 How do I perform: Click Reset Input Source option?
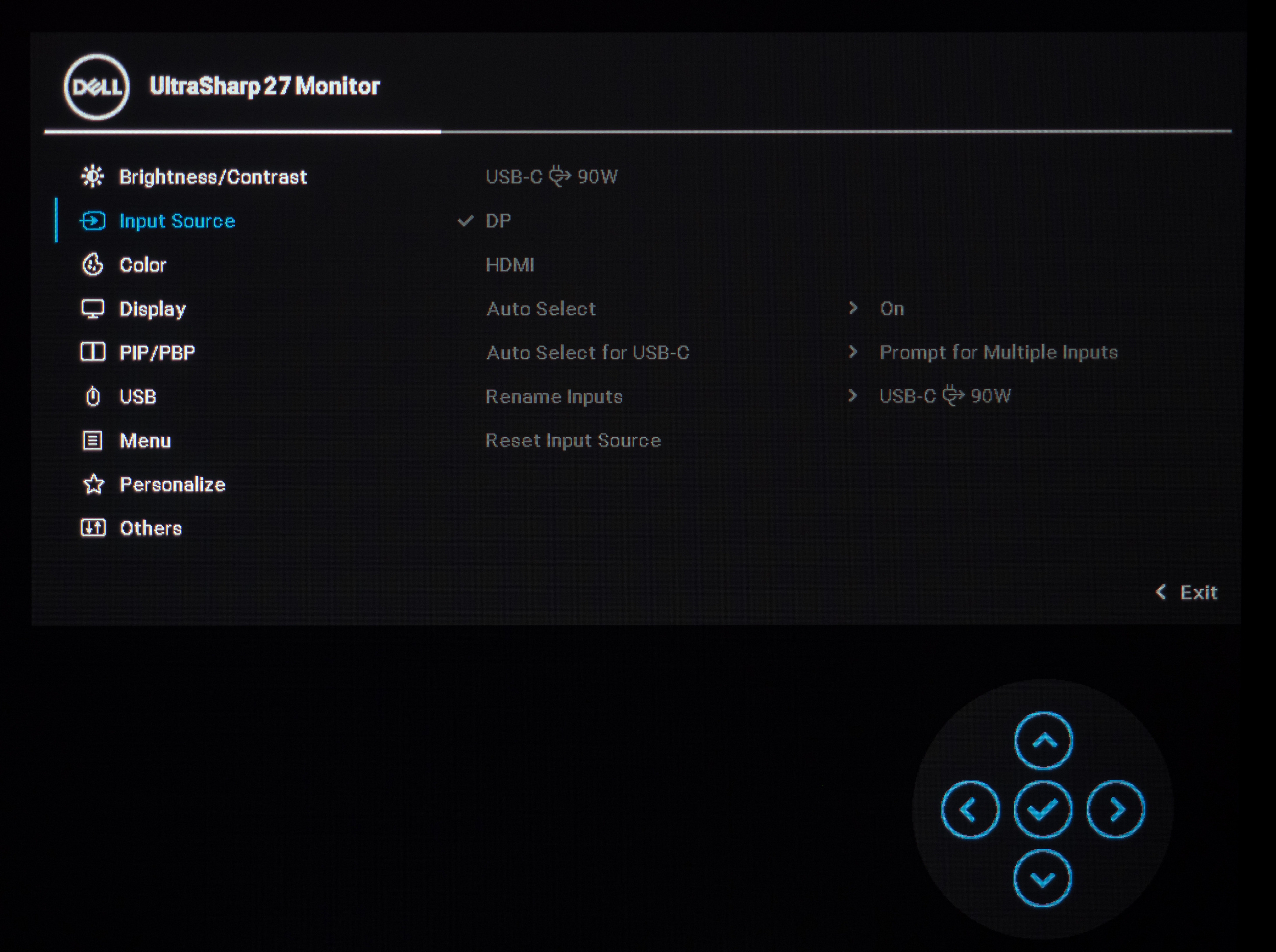573,440
